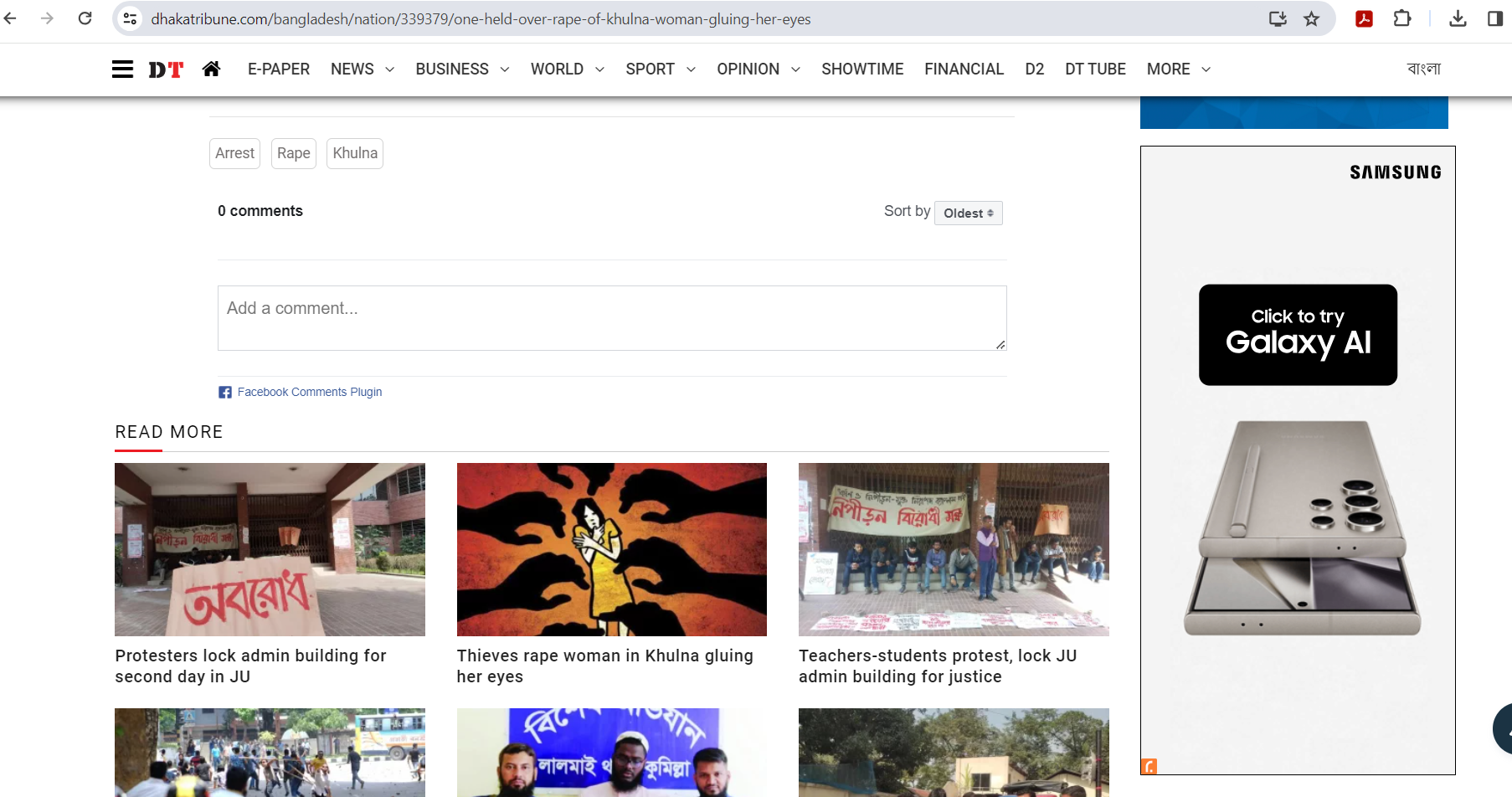Bookmark this page with the star icon
Image resolution: width=1512 pixels, height=797 pixels.
1311,18
